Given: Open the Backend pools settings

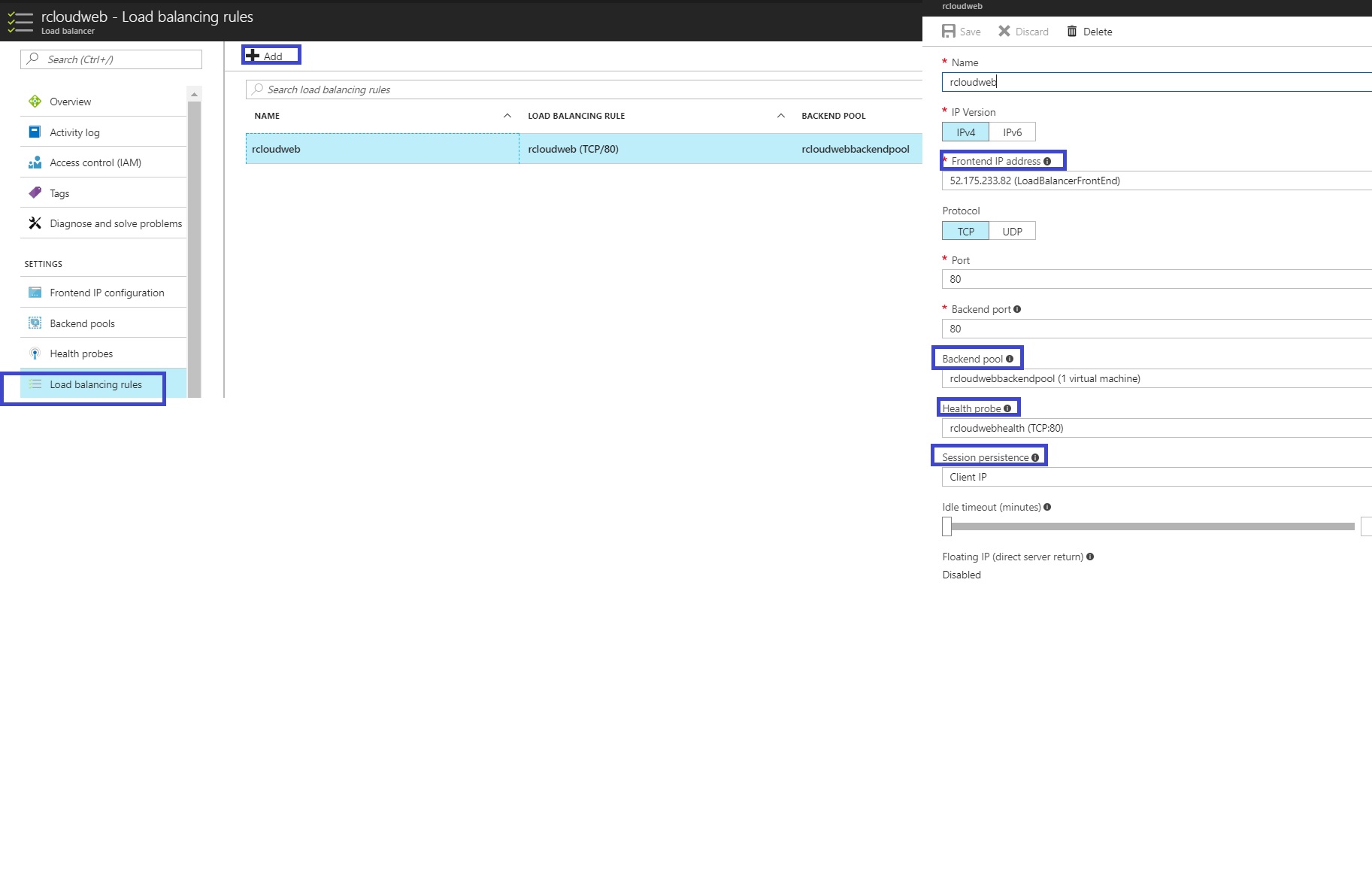Looking at the screenshot, I should (82, 323).
